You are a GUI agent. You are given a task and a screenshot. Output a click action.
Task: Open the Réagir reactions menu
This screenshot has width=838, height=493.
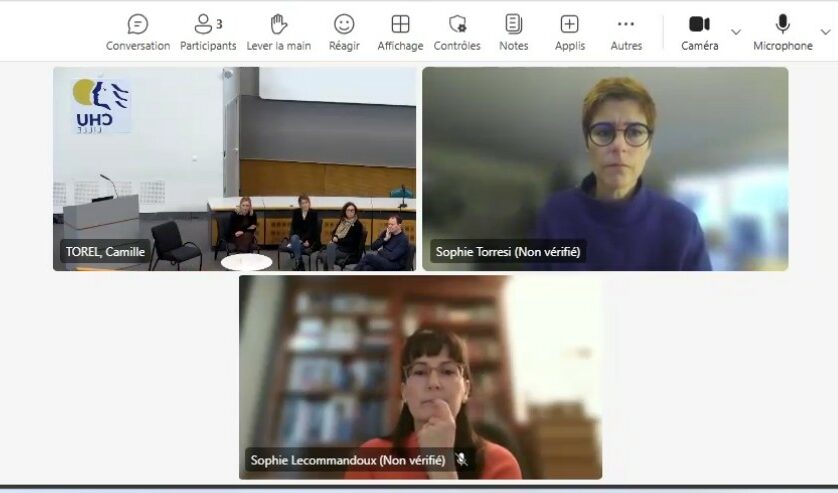[x=344, y=32]
